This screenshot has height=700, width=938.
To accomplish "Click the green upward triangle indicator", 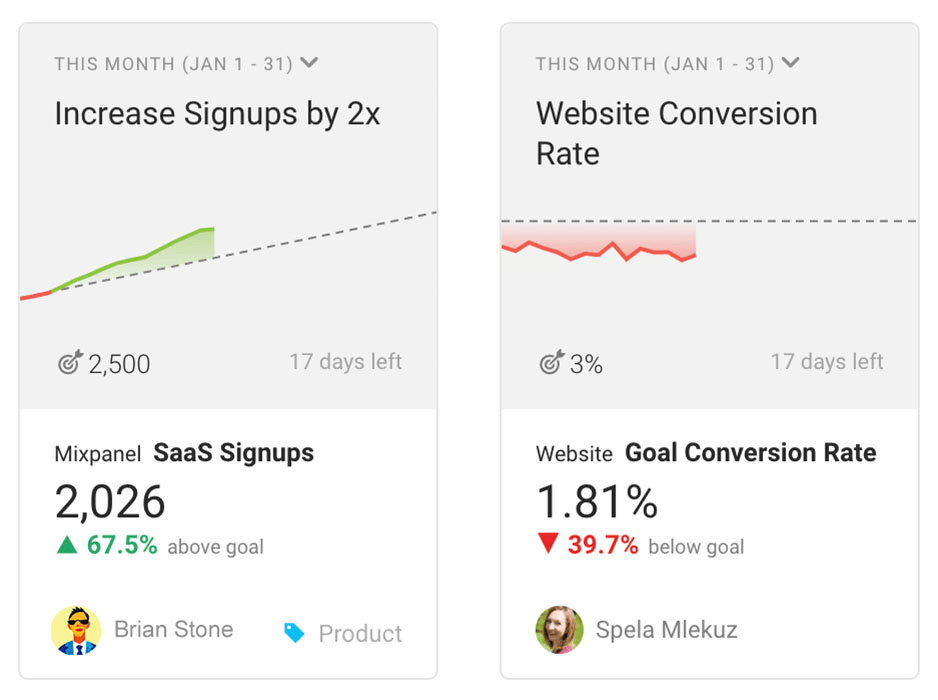I will click(x=65, y=546).
